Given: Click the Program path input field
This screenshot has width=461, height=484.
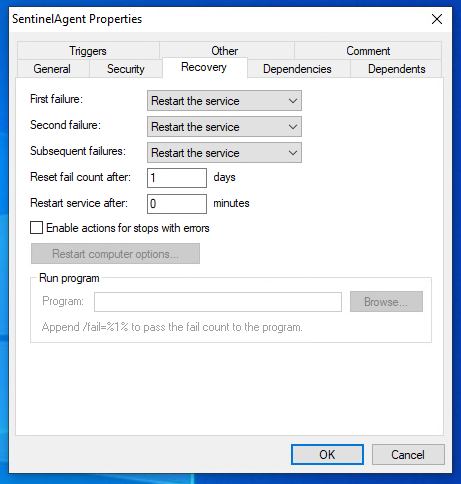Looking at the screenshot, I should coord(218,302).
